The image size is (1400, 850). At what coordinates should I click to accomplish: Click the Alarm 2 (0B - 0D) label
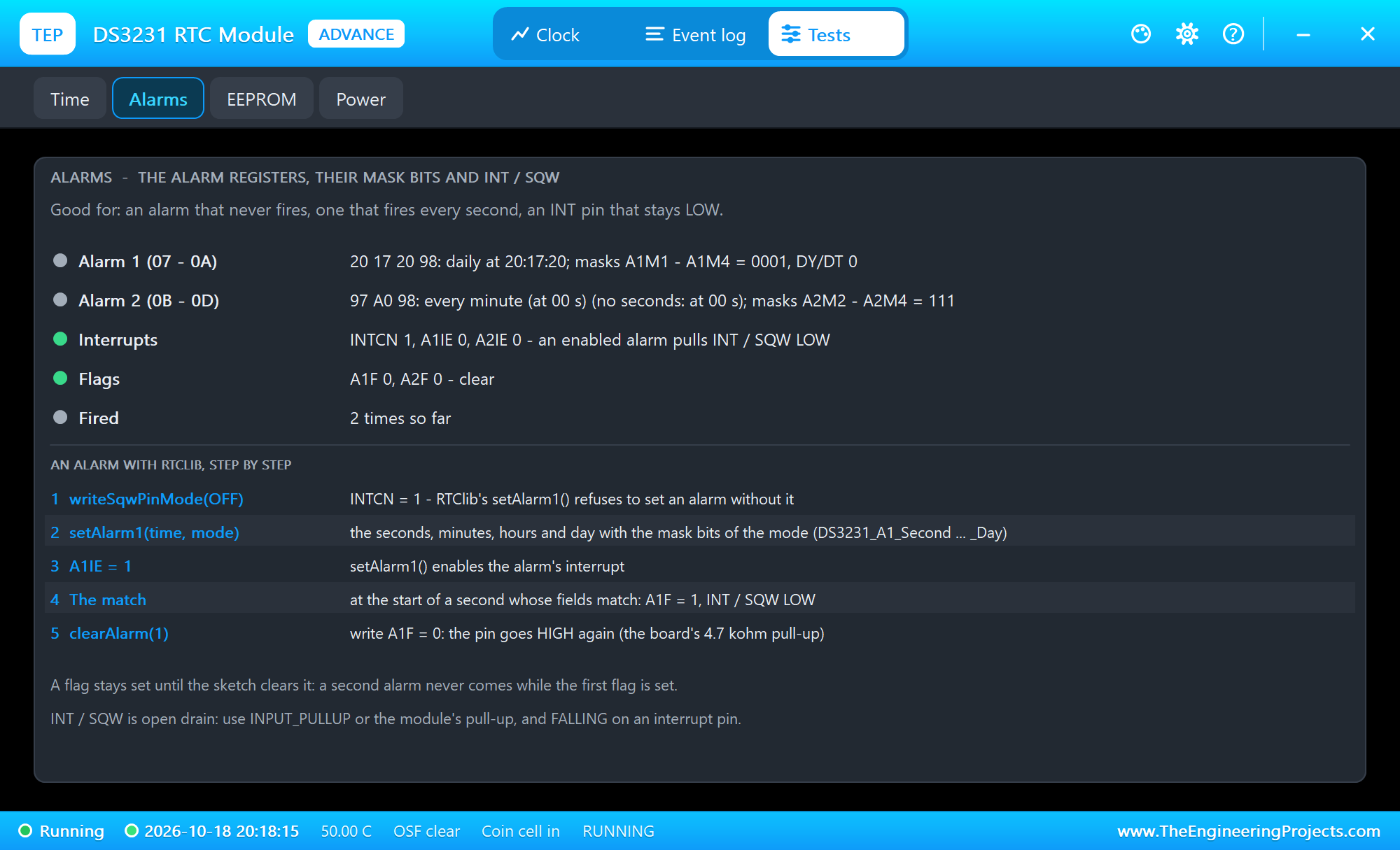149,301
